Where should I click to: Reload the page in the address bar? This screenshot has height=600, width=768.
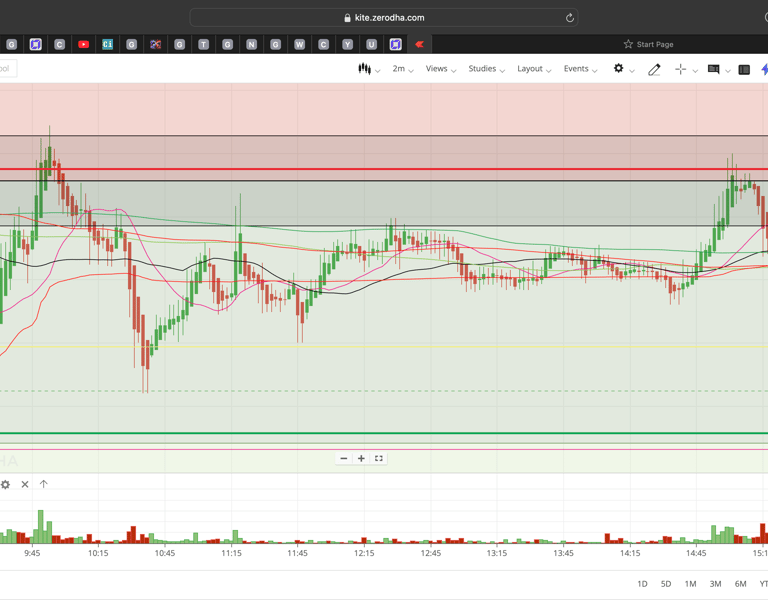click(570, 18)
